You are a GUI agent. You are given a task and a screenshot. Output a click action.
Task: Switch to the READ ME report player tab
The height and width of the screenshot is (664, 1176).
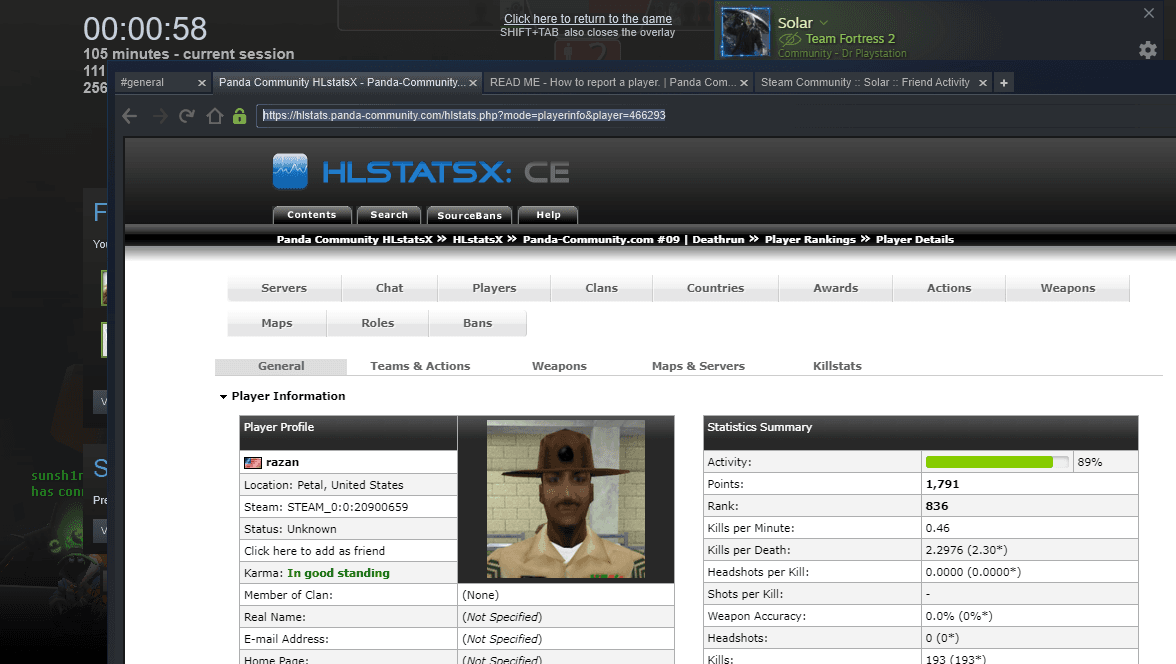pyautogui.click(x=614, y=82)
